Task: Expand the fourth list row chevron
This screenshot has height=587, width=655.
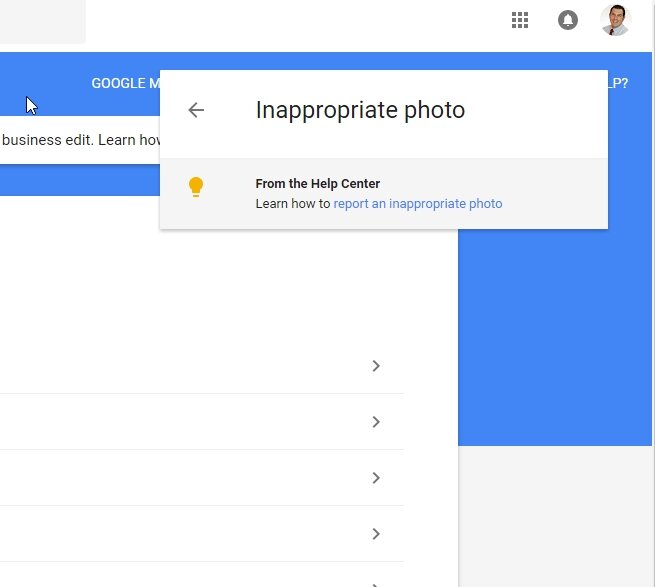Action: (x=376, y=534)
